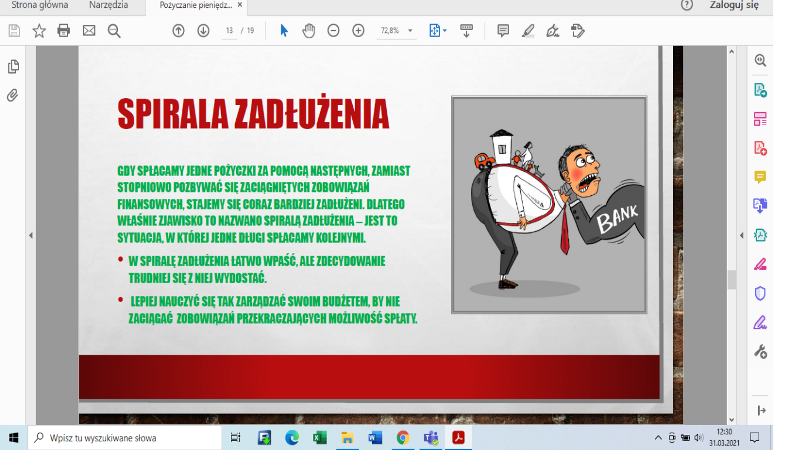Toggle the page thumbnails panel
This screenshot has width=800, height=450.
coord(13,67)
